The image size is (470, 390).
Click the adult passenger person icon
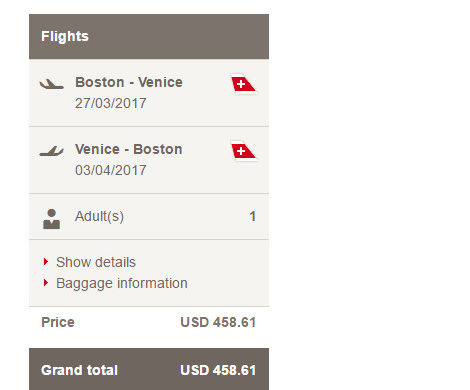click(51, 219)
